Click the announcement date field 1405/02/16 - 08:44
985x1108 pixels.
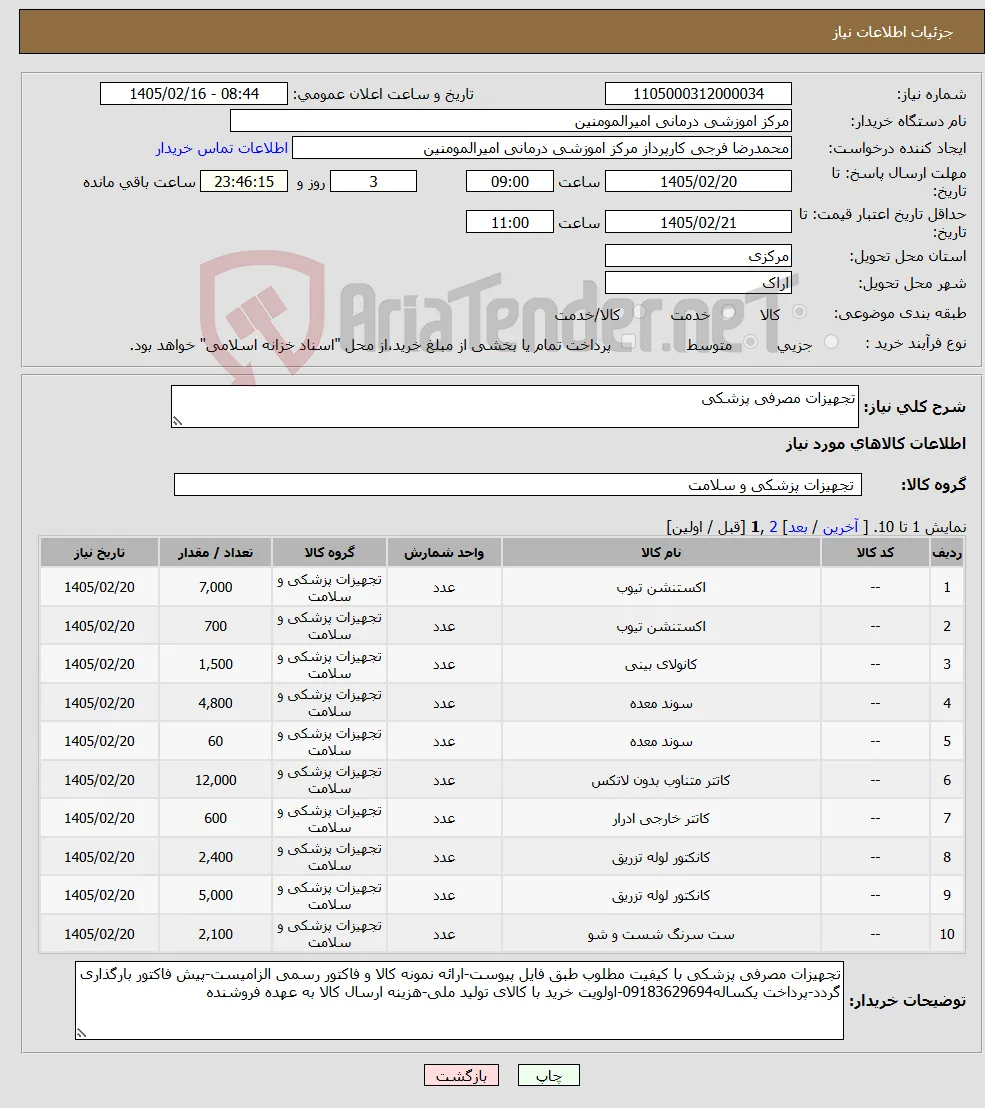click(x=194, y=94)
